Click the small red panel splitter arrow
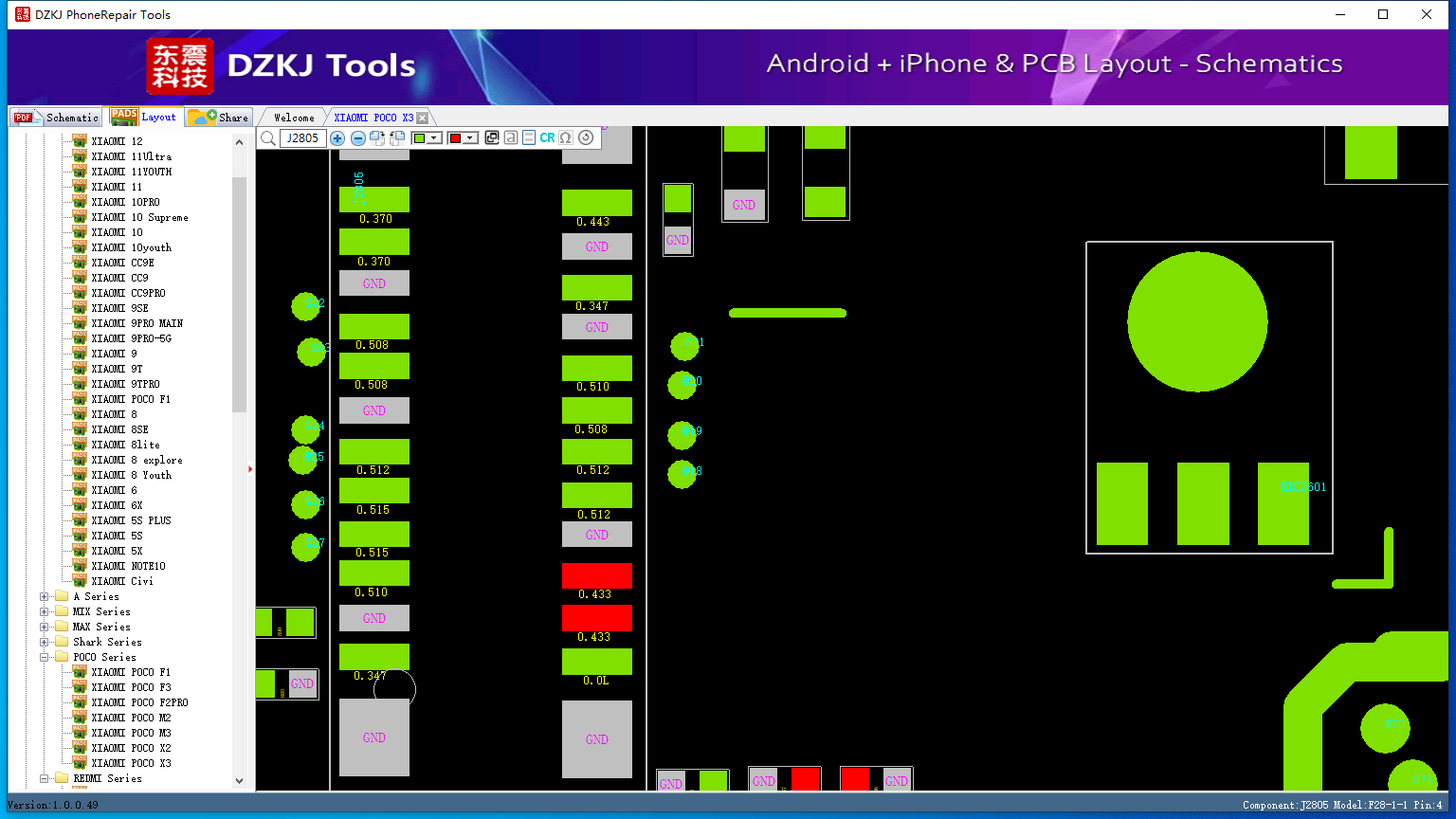Image resolution: width=1456 pixels, height=819 pixels. tap(250, 469)
